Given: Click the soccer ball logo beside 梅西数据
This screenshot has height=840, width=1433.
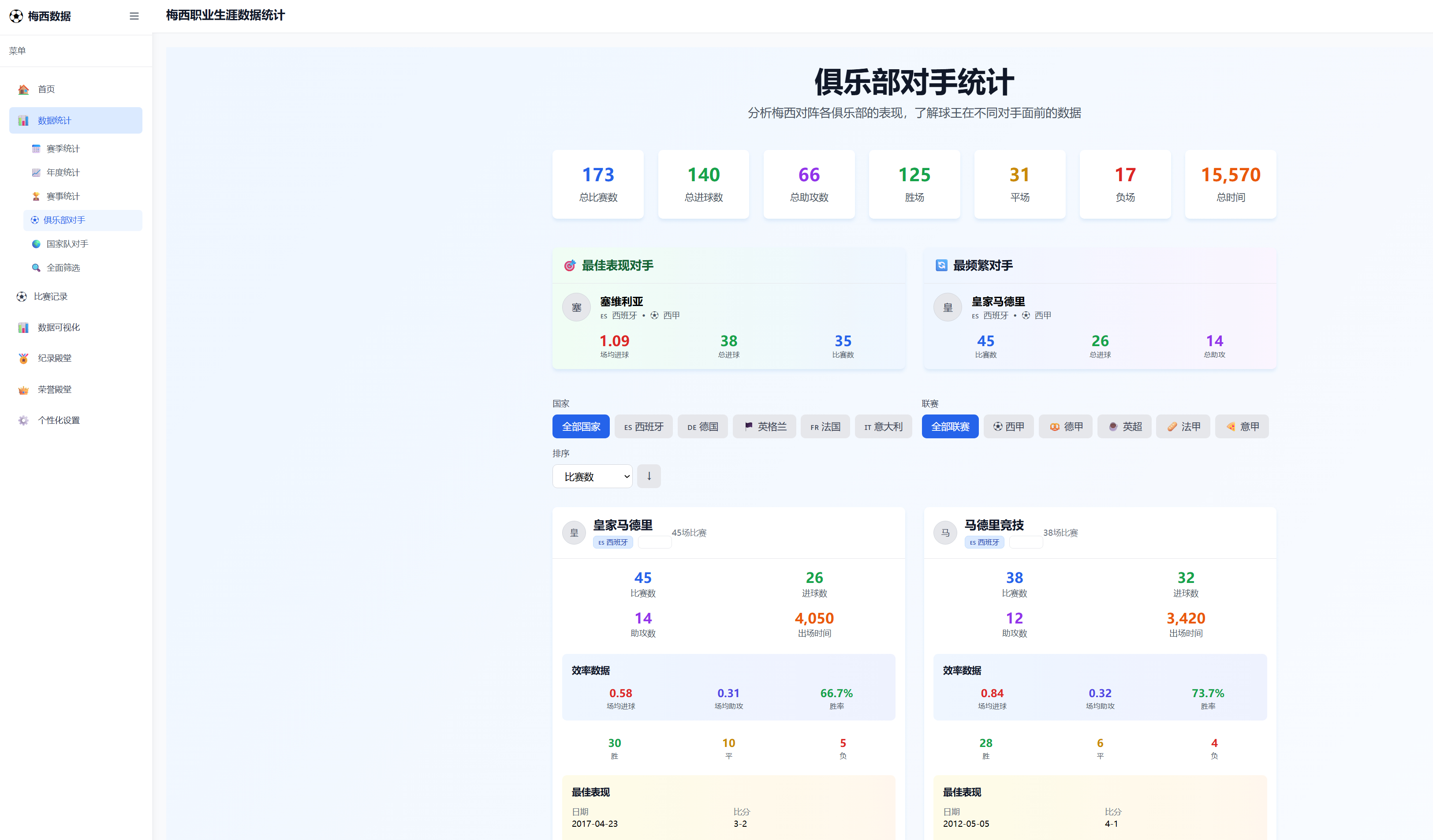Looking at the screenshot, I should tap(16, 16).
